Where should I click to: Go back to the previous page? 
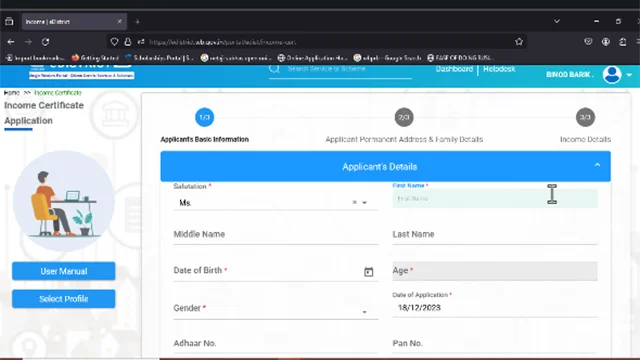tap(11, 42)
